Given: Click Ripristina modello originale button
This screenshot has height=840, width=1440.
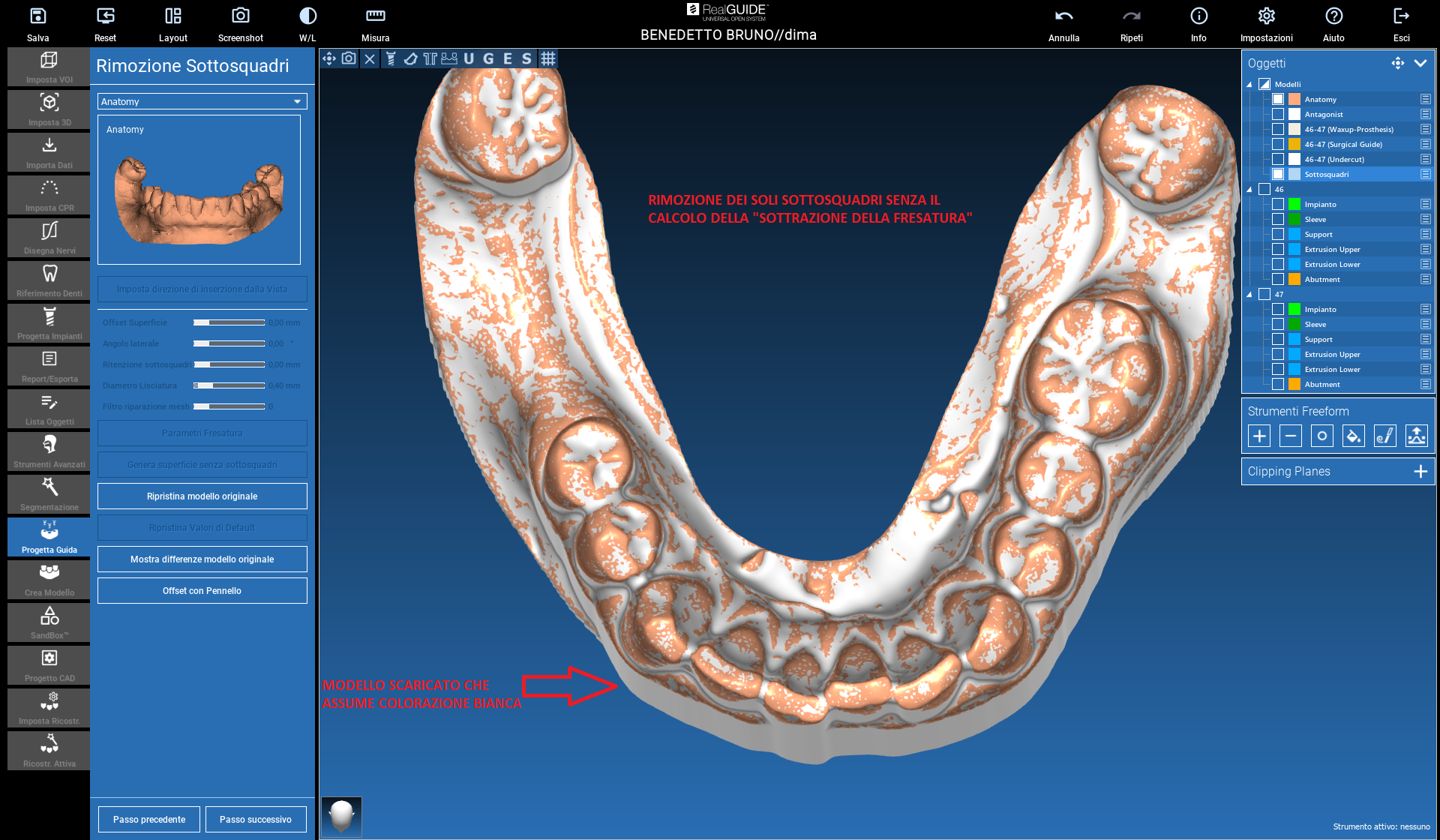Looking at the screenshot, I should coord(202,496).
